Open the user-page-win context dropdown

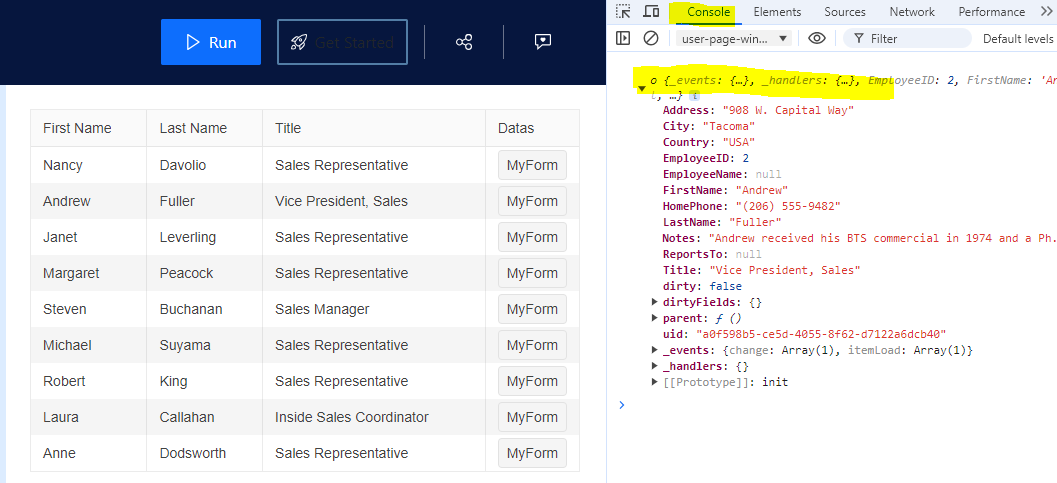pos(735,38)
